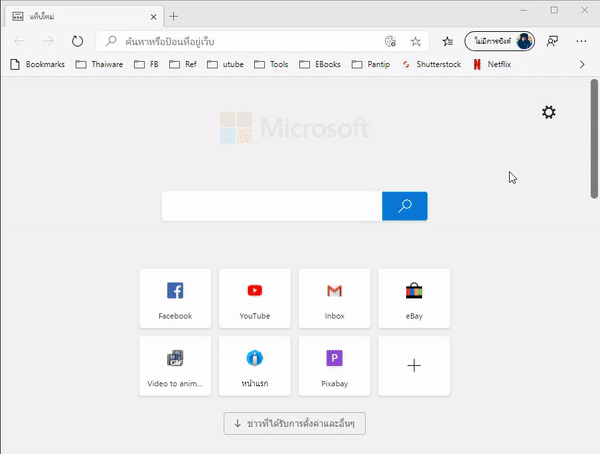Open the Tools bookmark folder
600x454 pixels.
[x=271, y=64]
